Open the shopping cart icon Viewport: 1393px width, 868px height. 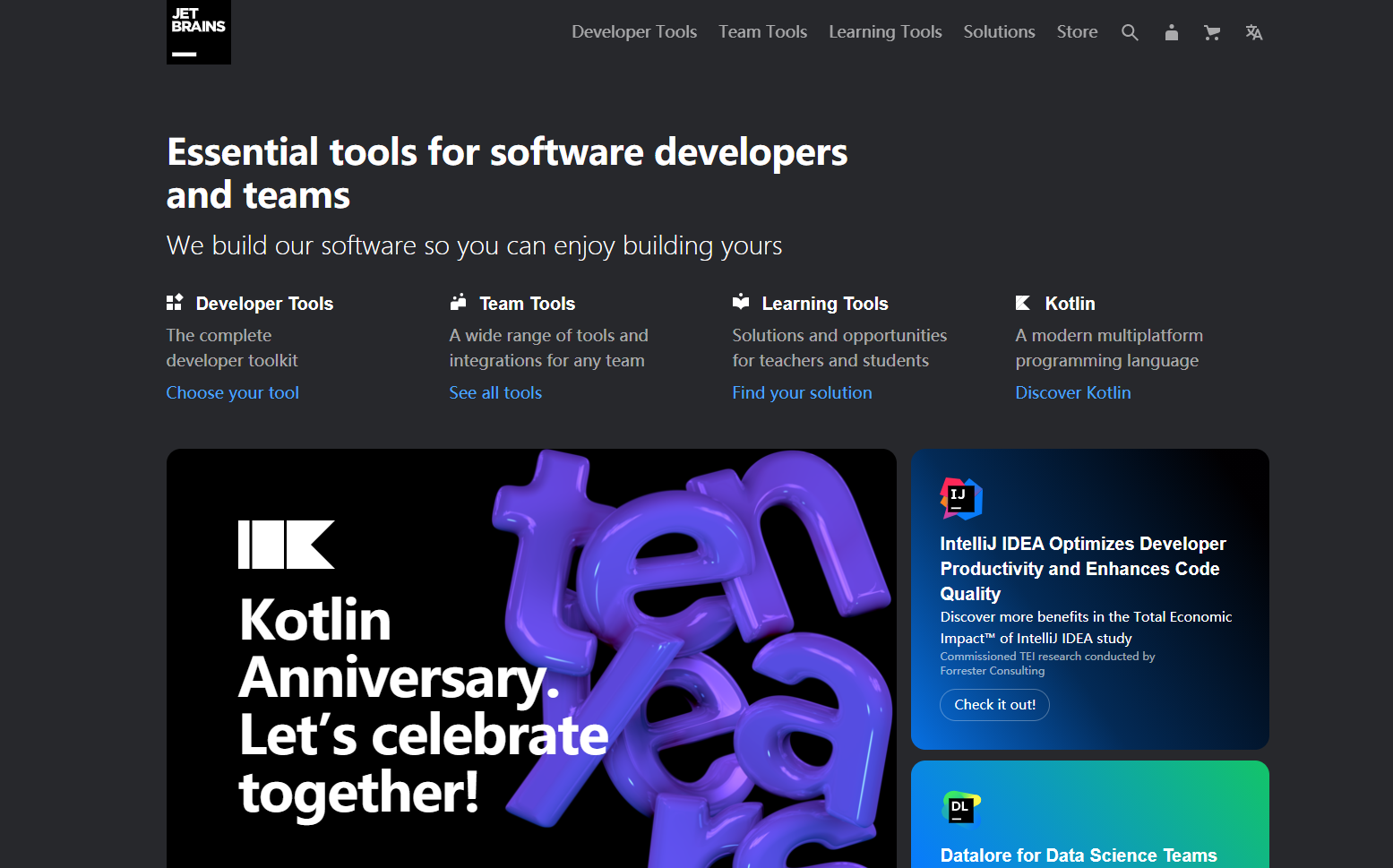tap(1212, 32)
